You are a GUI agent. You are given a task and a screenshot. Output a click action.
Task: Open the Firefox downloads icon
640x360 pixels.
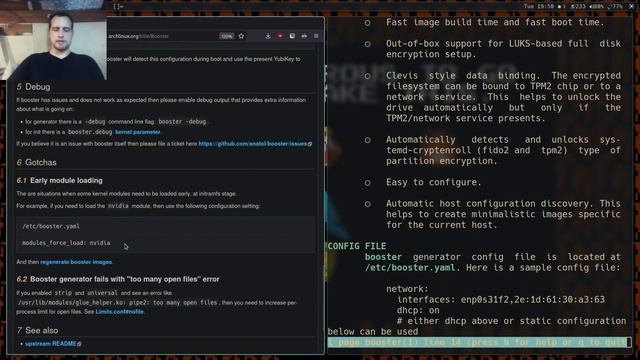268,36
